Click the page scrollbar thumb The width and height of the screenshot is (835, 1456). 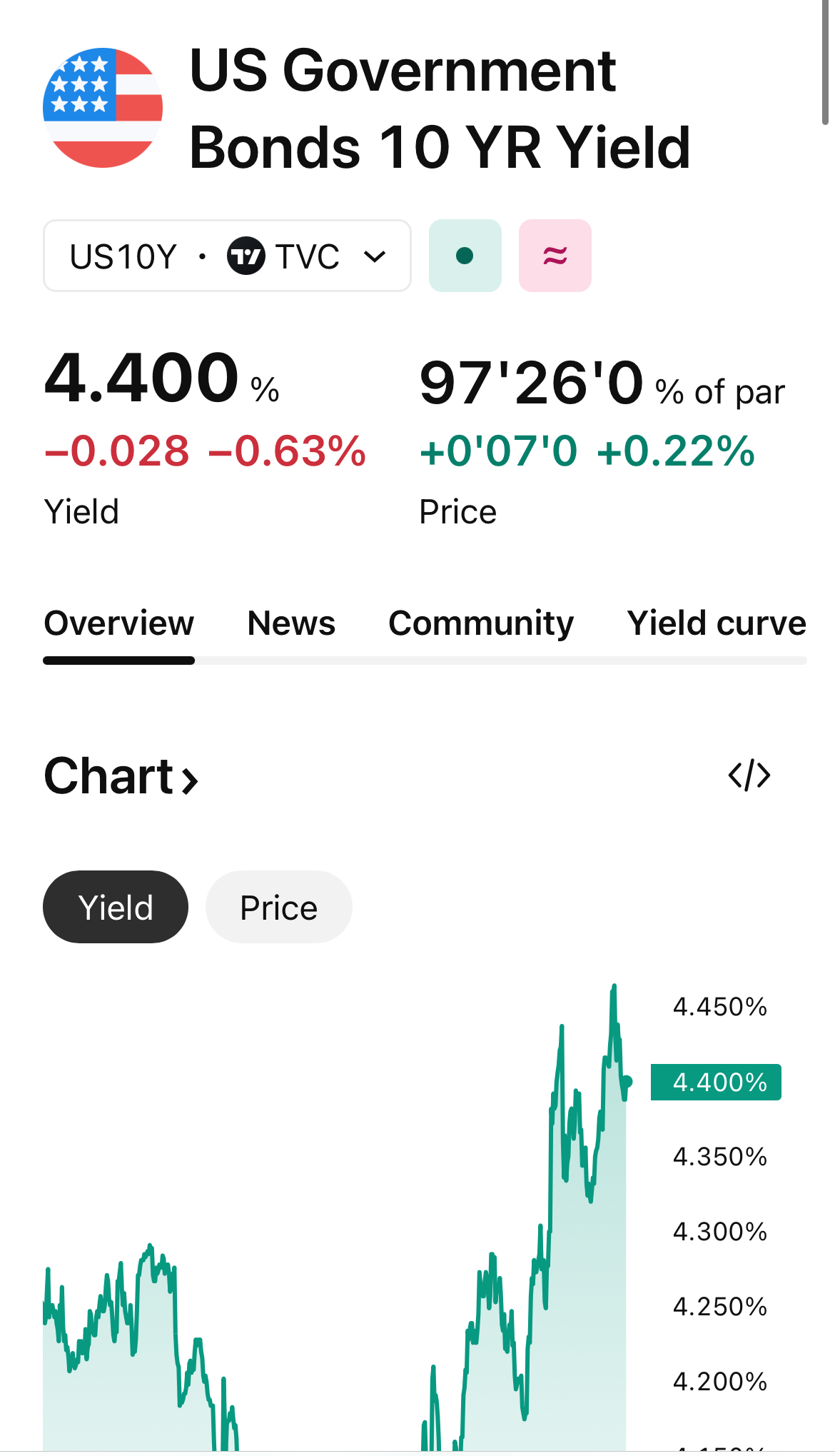[825, 63]
